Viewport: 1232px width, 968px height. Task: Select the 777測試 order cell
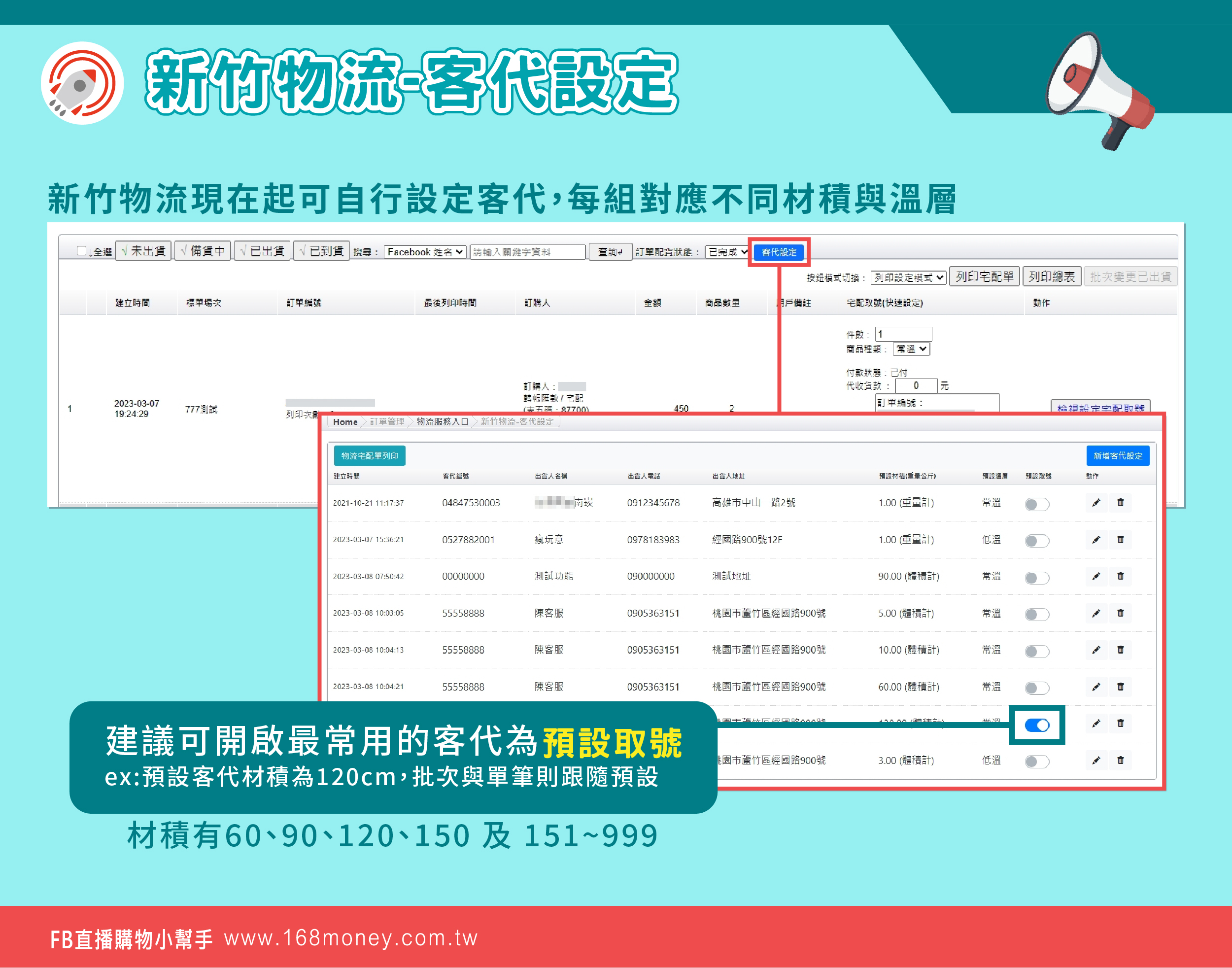click(201, 409)
